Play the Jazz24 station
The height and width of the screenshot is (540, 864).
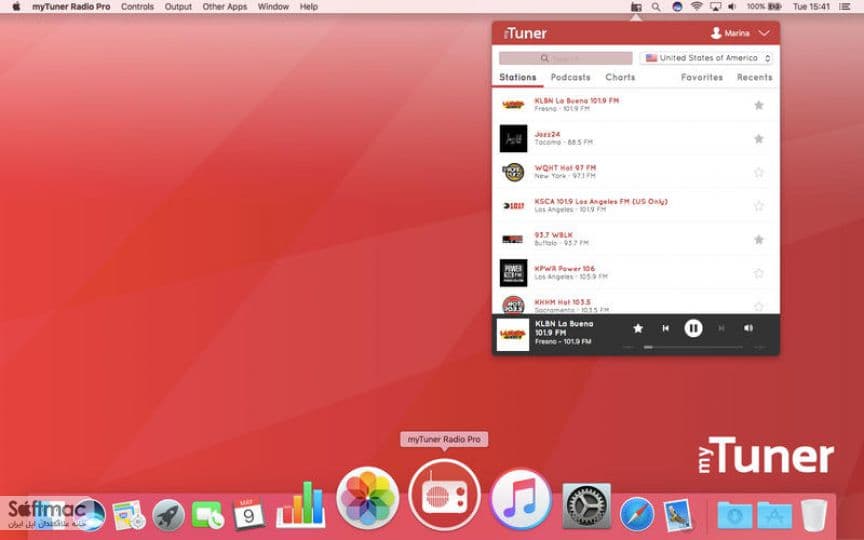coord(635,138)
